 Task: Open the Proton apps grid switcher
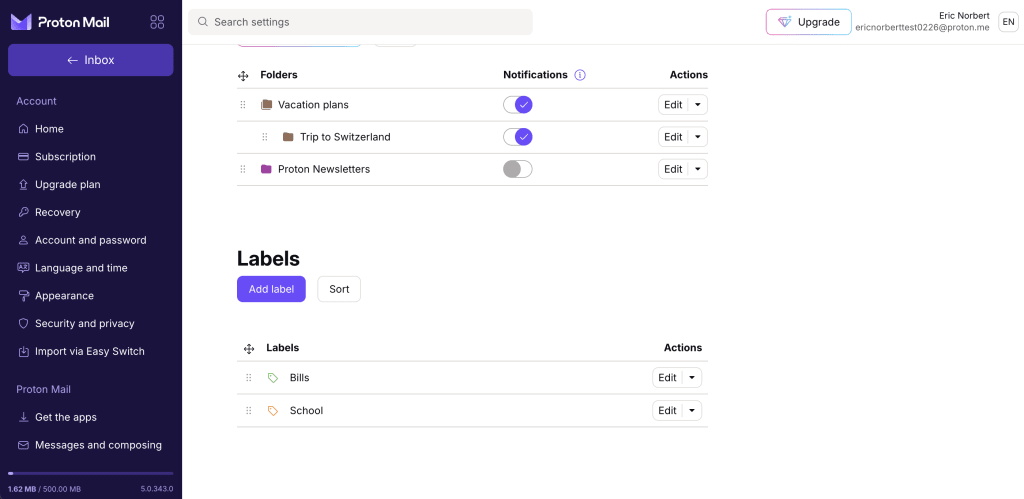pyautogui.click(x=157, y=22)
